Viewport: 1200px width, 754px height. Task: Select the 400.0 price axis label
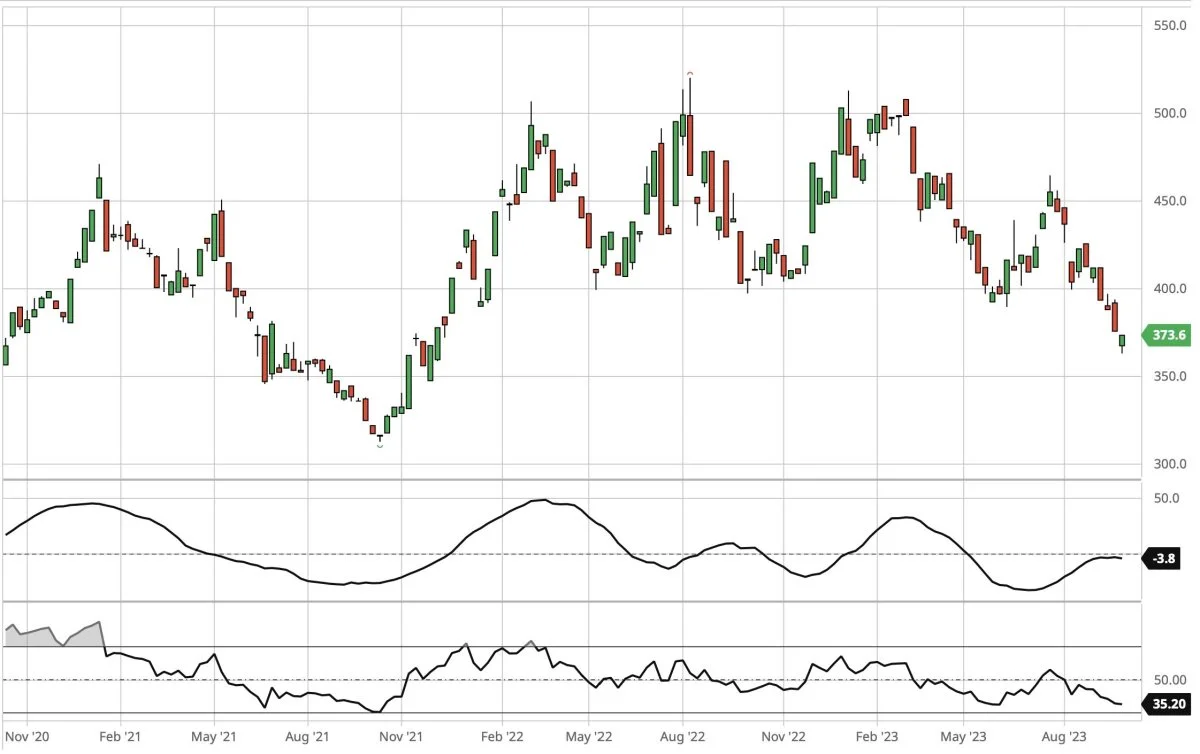click(1168, 289)
